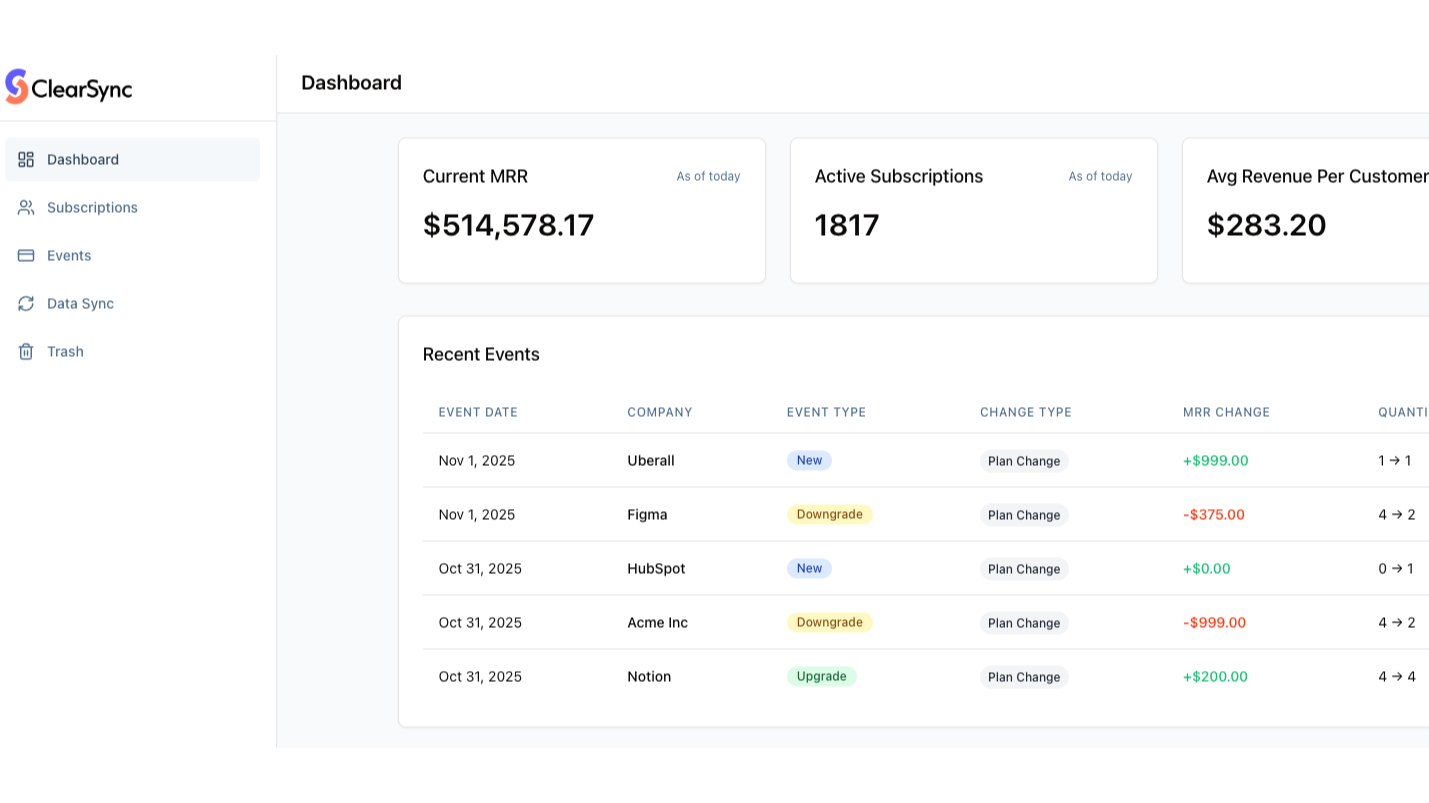This screenshot has height=803, width=1429.
Task: Click HubSpot's New event type badge
Action: [809, 569]
